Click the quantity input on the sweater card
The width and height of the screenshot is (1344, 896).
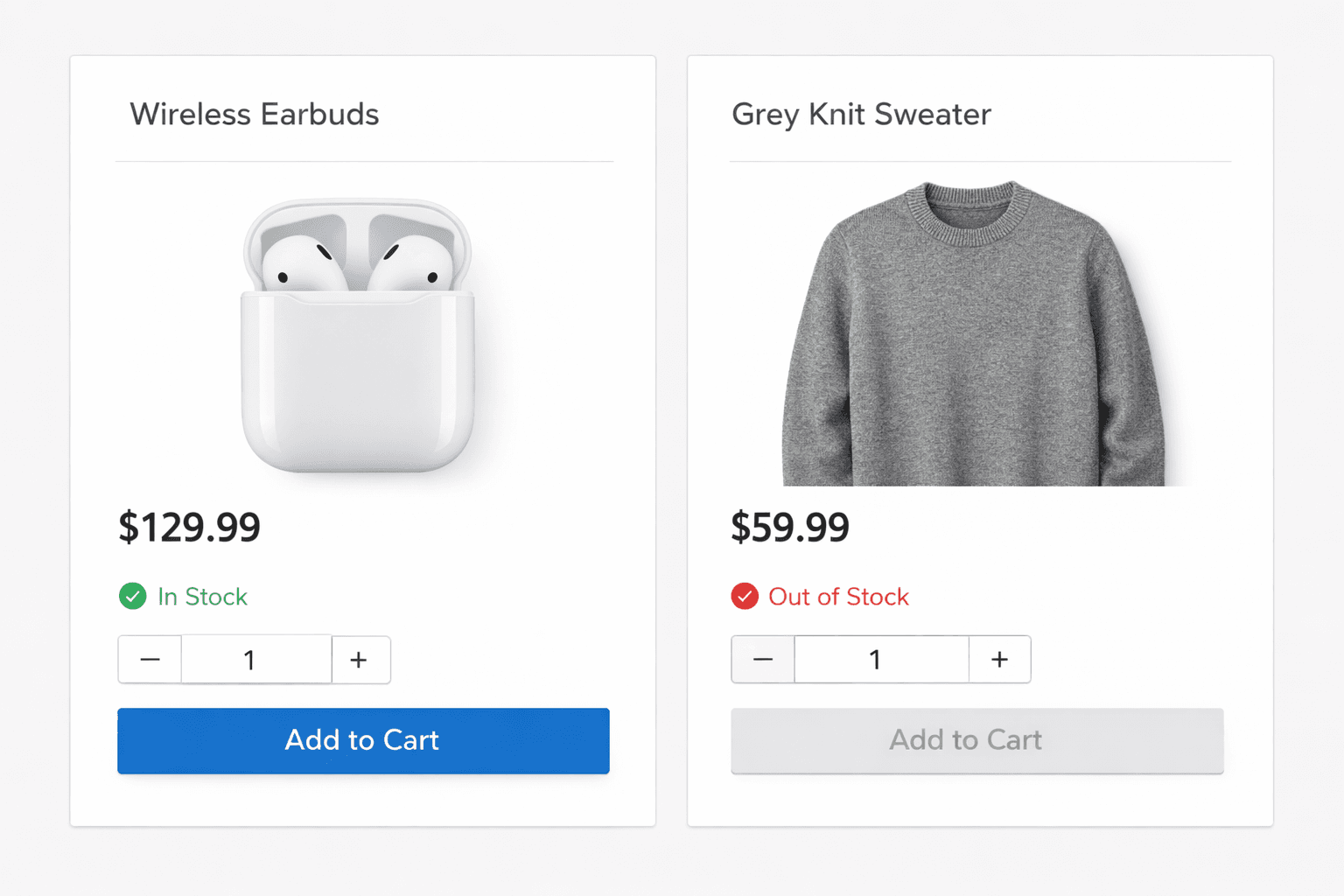click(880, 659)
